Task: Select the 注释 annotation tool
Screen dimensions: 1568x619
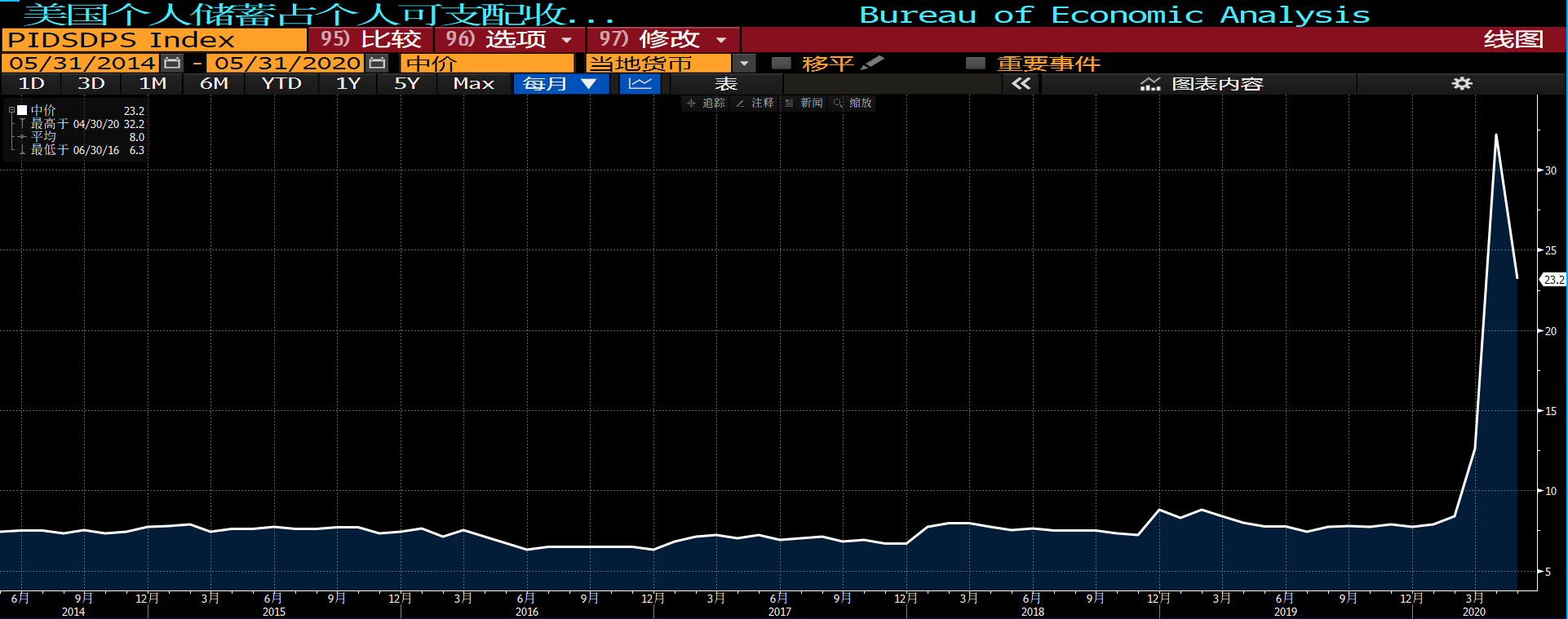Action: coord(755,103)
